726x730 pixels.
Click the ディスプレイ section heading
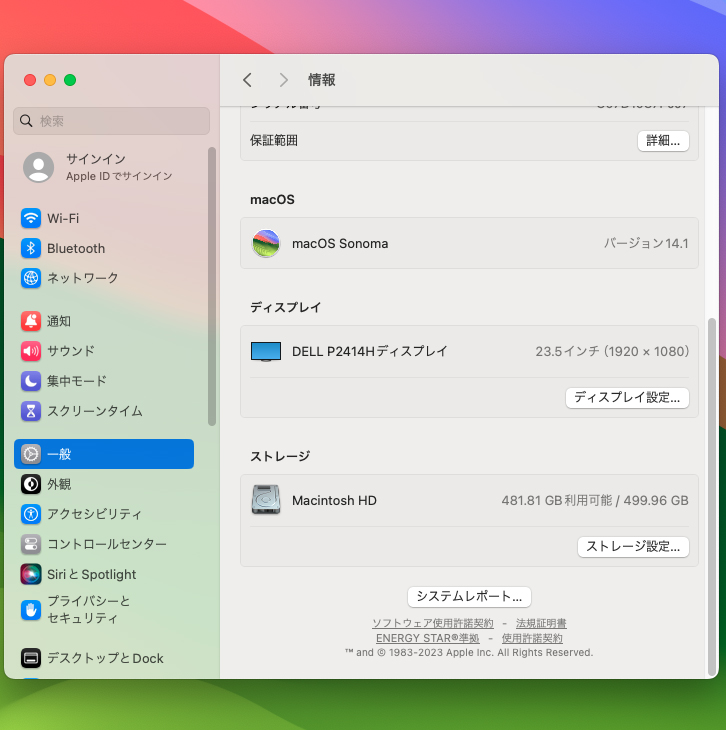point(285,307)
